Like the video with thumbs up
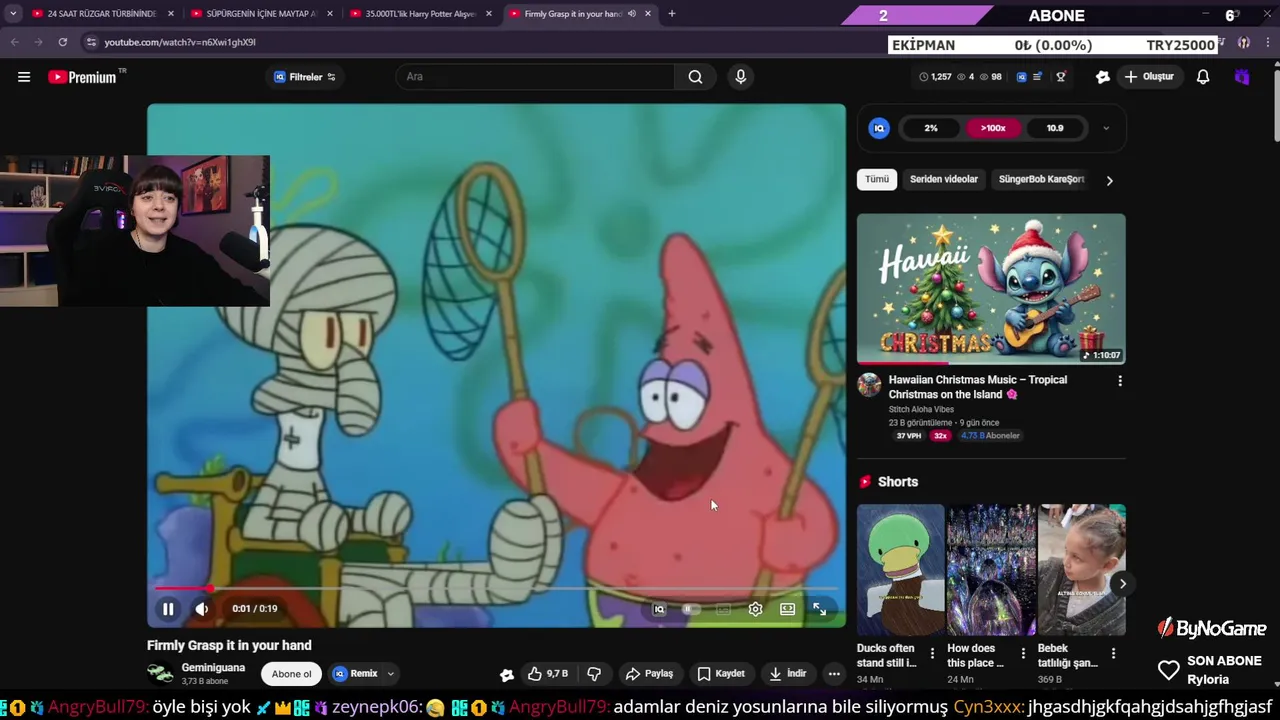Screen dimensions: 1280x720 click(x=548, y=674)
